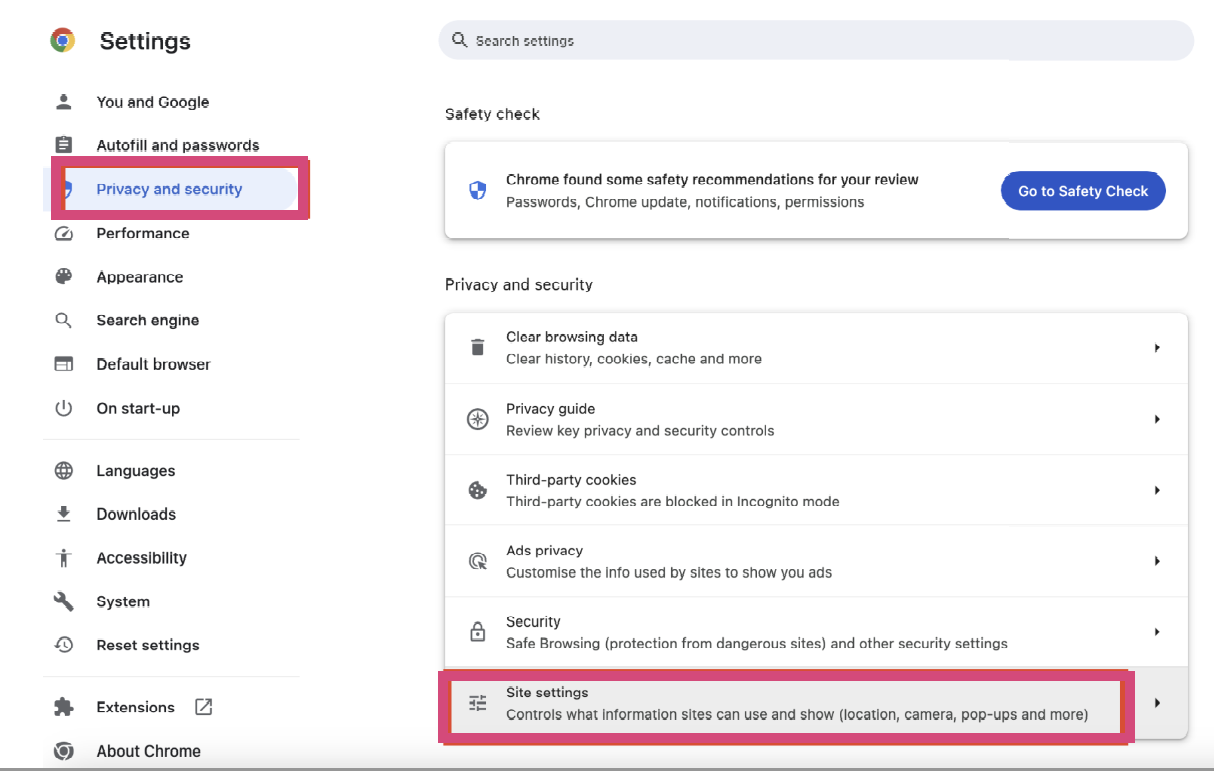The height and width of the screenshot is (771, 1214).
Task: Click the Reset settings history icon
Action: pos(64,645)
